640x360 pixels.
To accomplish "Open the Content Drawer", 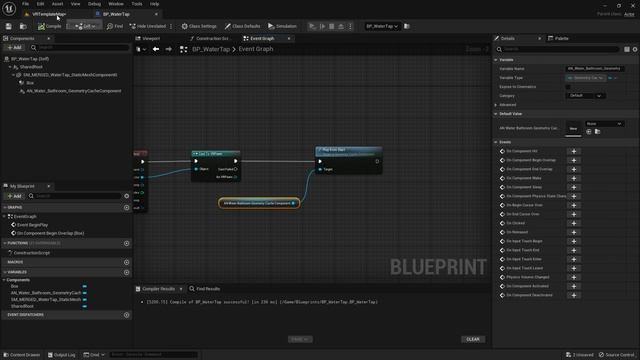I will [x=22, y=355].
